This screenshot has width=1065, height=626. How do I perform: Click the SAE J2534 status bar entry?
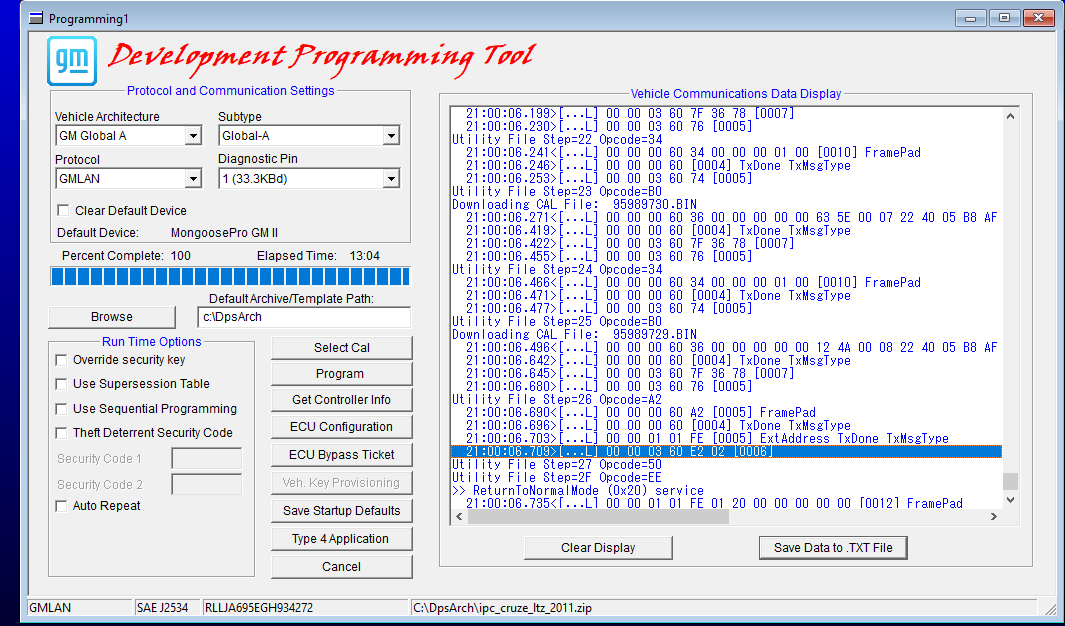point(168,608)
